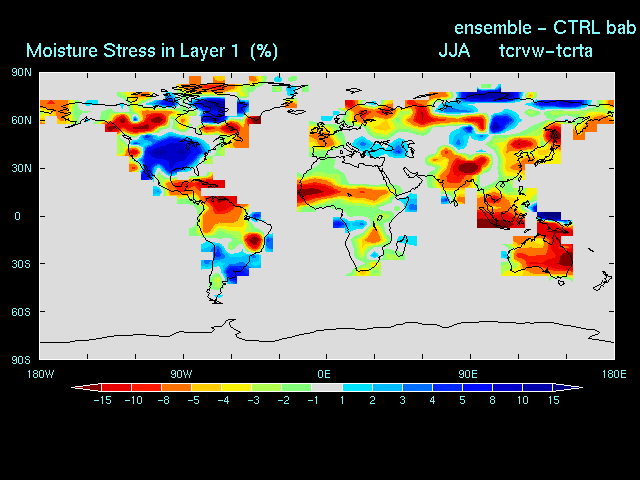The image size is (640, 480).
Task: Click the 'Moisture Stress in Layer 1 (%)' title
Action: click(x=152, y=51)
